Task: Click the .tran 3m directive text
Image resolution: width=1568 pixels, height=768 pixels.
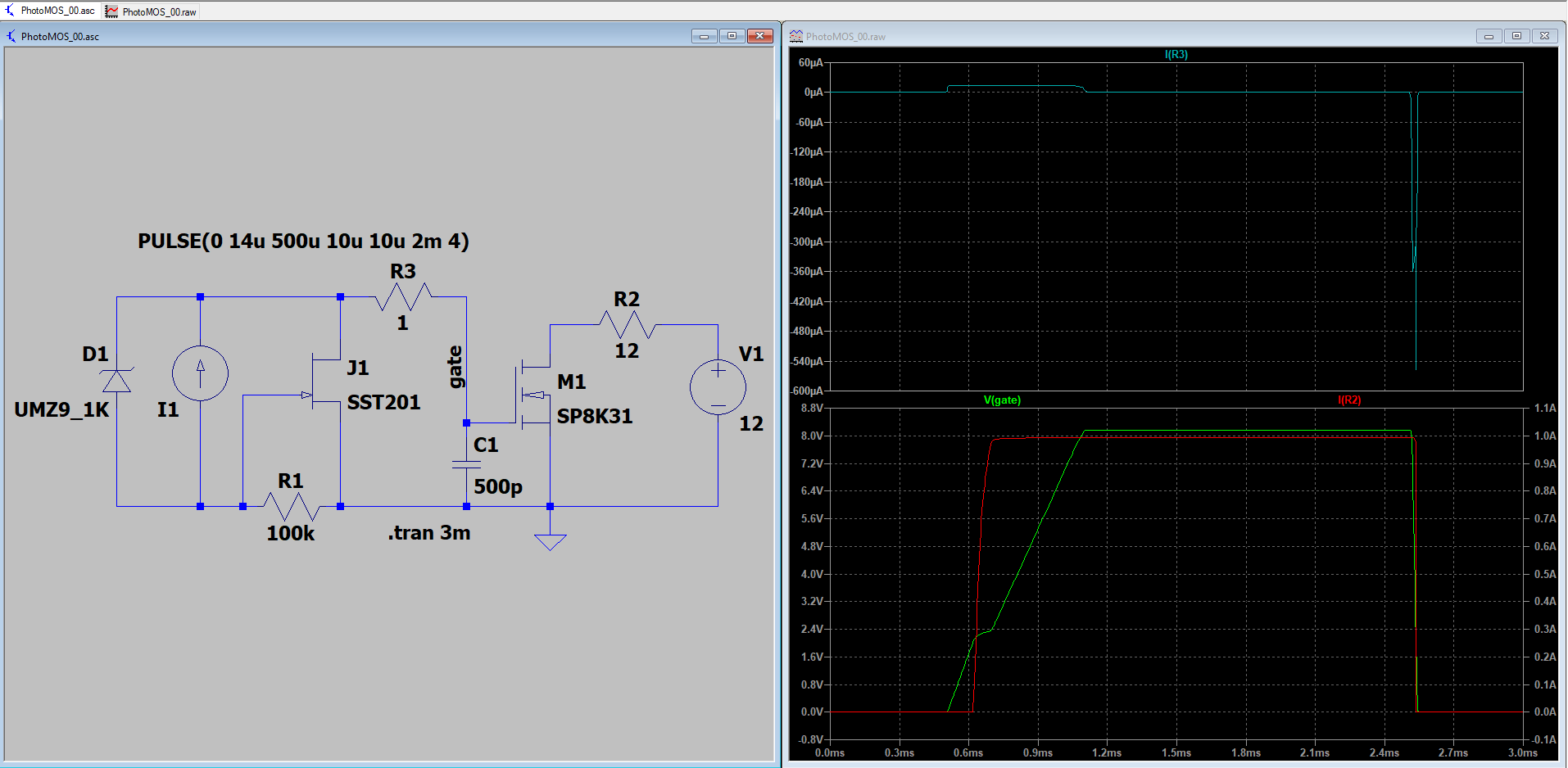Action: (429, 533)
